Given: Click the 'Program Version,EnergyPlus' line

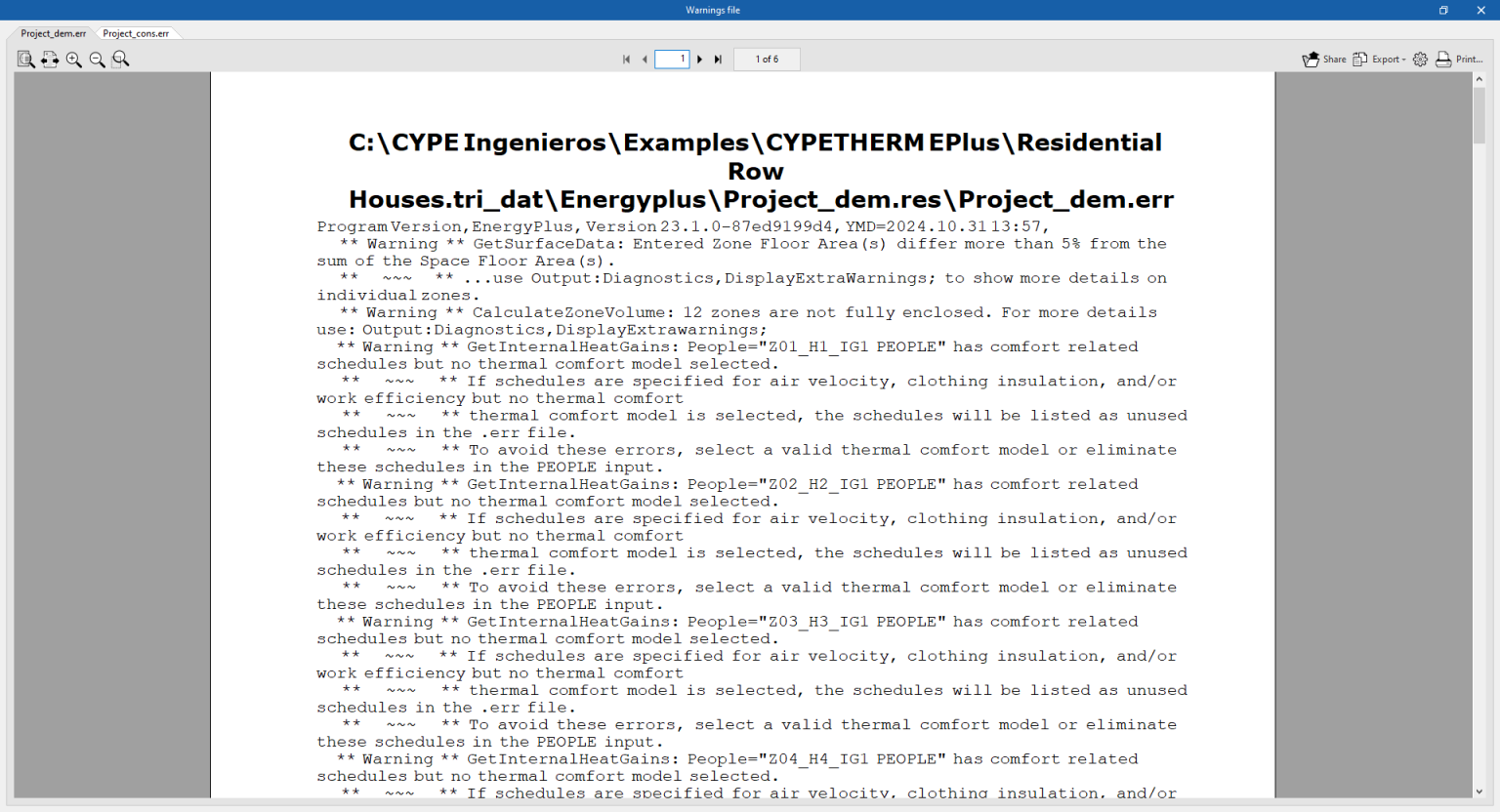Looking at the screenshot, I should 683,226.
